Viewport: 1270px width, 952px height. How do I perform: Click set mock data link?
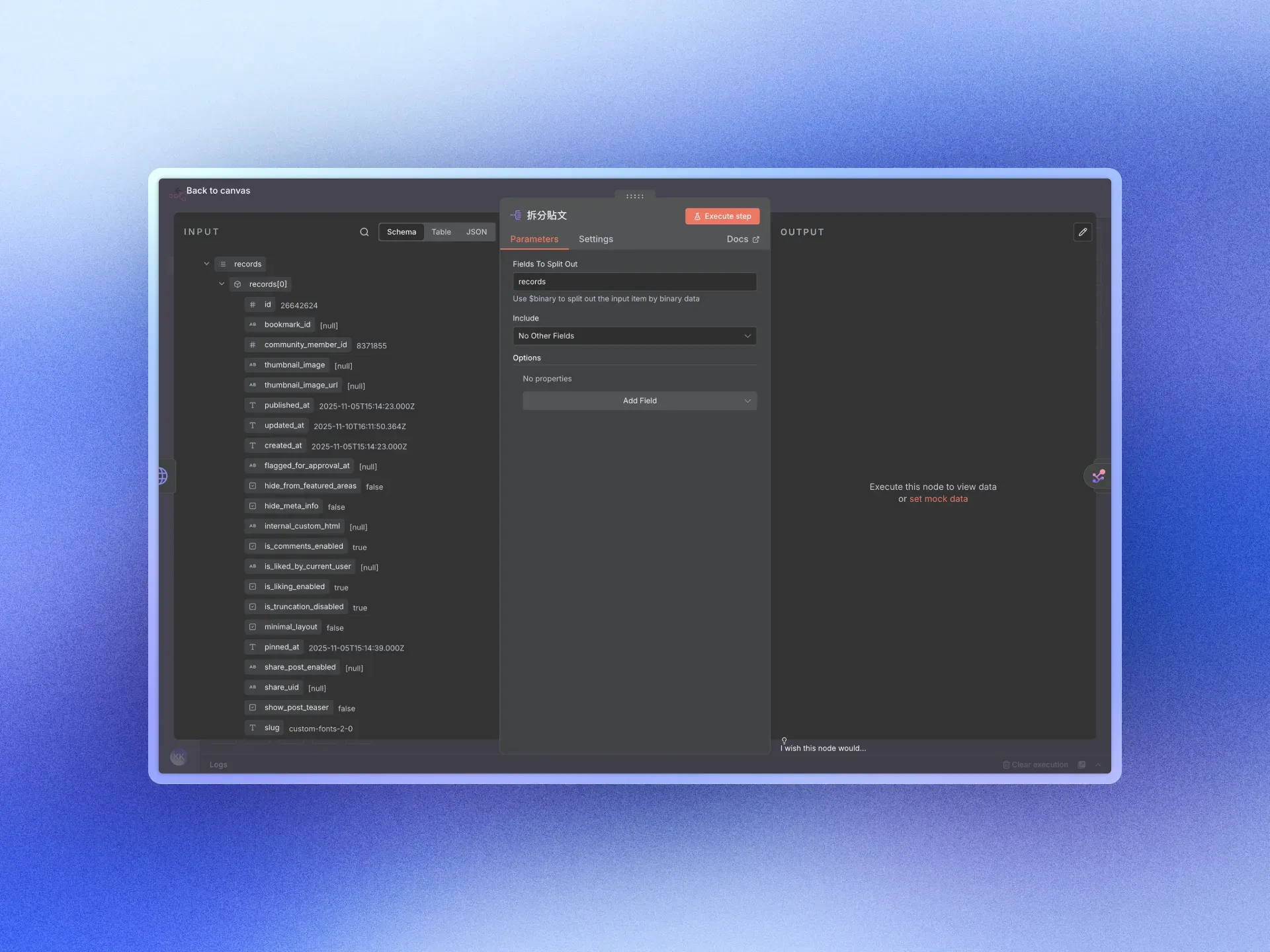[x=939, y=499]
